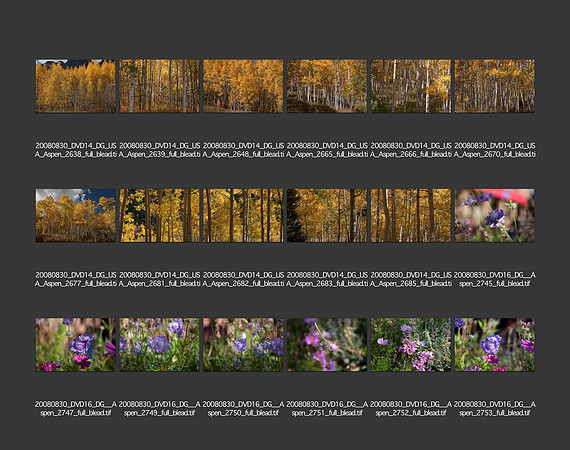Pick the spen_2753 flower thumbnail
Viewport: 570px width, 450px height.
coord(495,345)
